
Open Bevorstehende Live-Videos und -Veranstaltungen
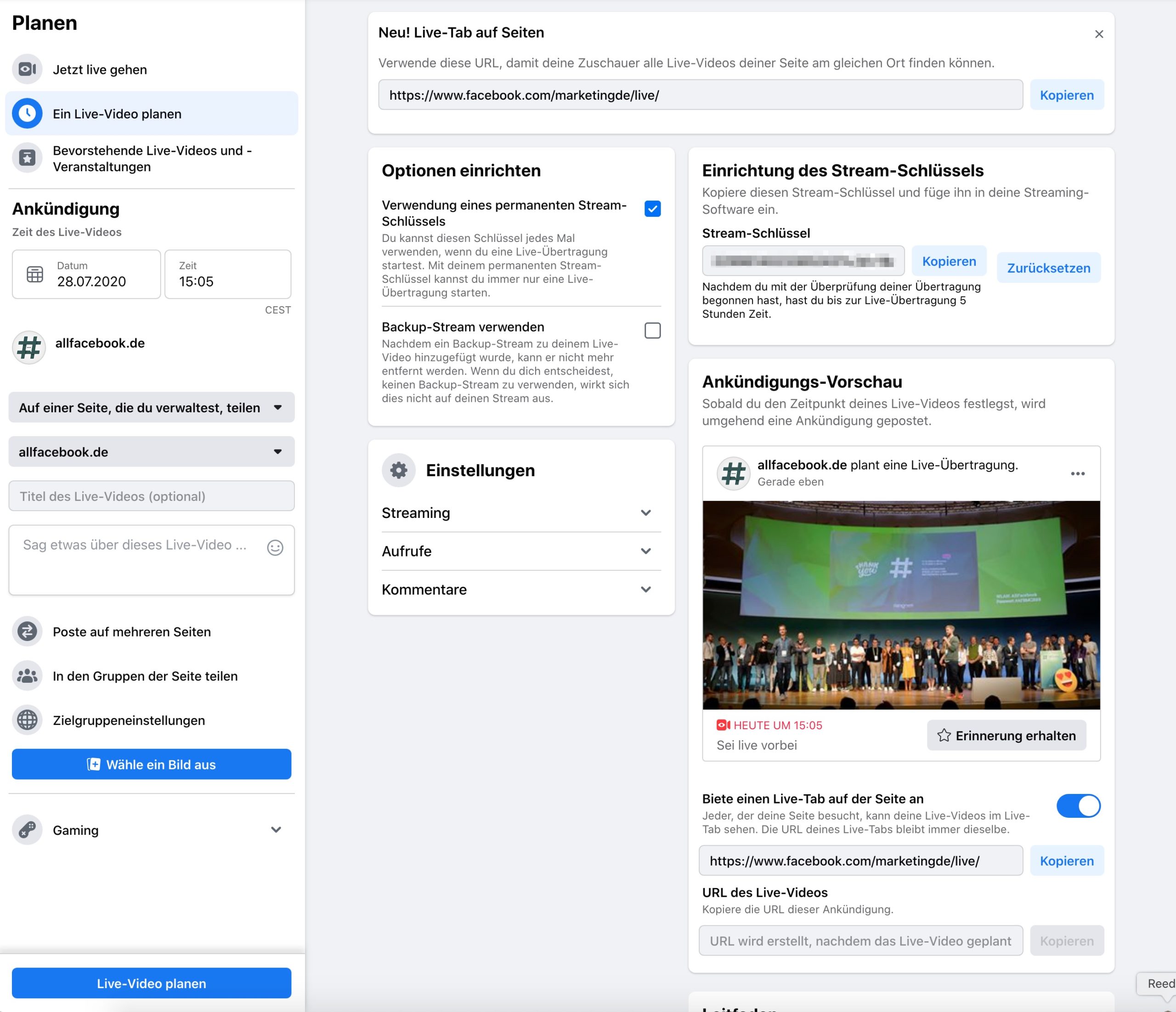(x=152, y=158)
